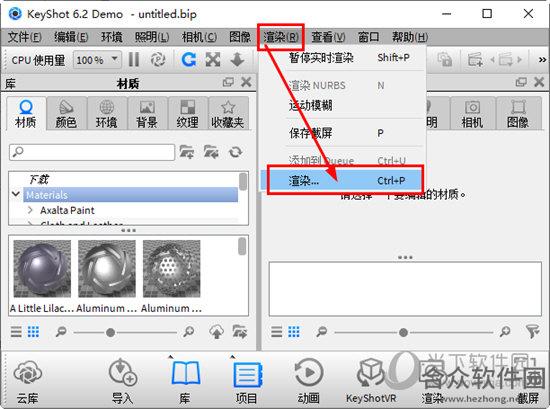Switch to the 背景 library tab
The image size is (550, 409).
coord(147,114)
